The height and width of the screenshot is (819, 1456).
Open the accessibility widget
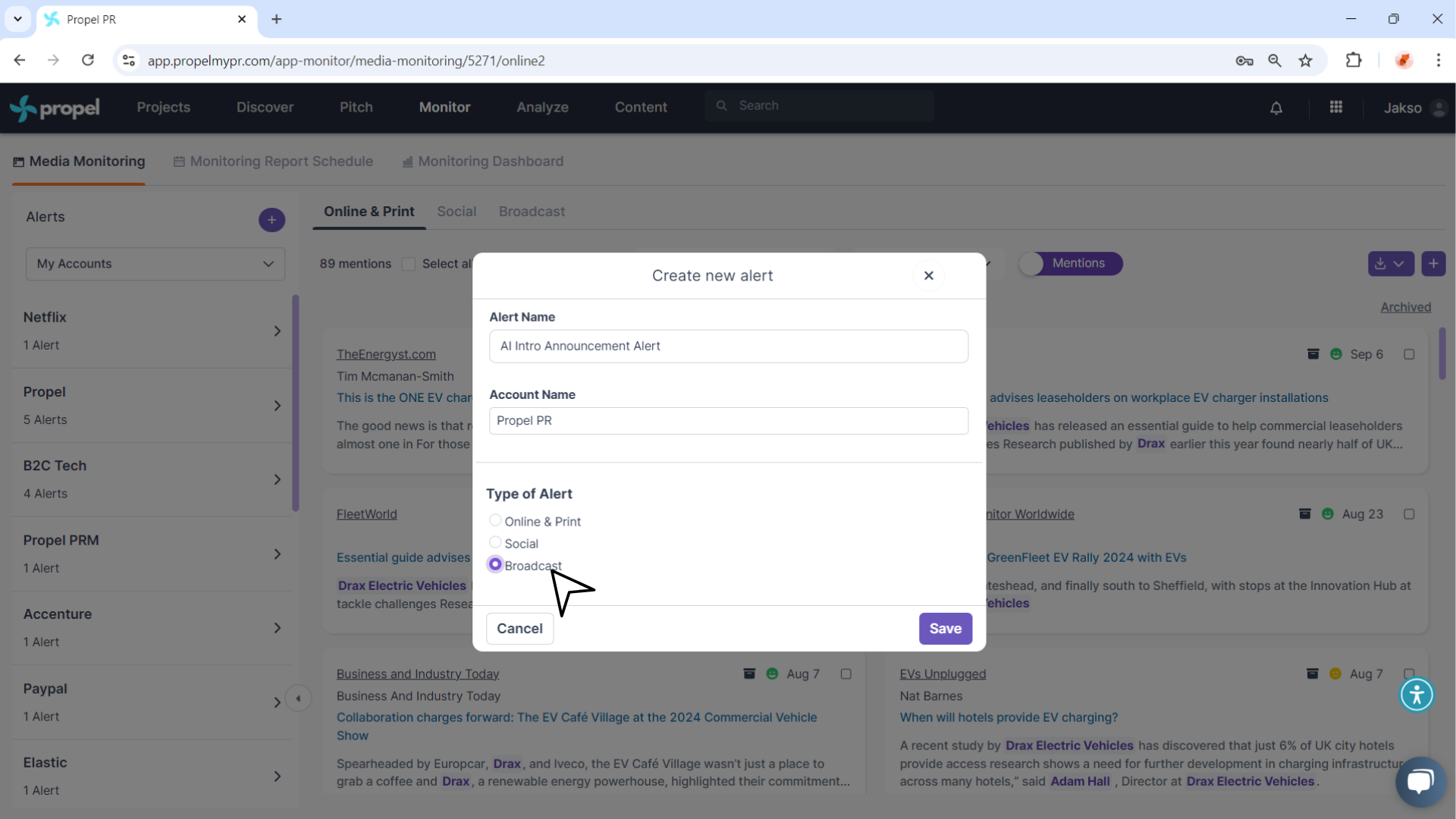[x=1417, y=694]
